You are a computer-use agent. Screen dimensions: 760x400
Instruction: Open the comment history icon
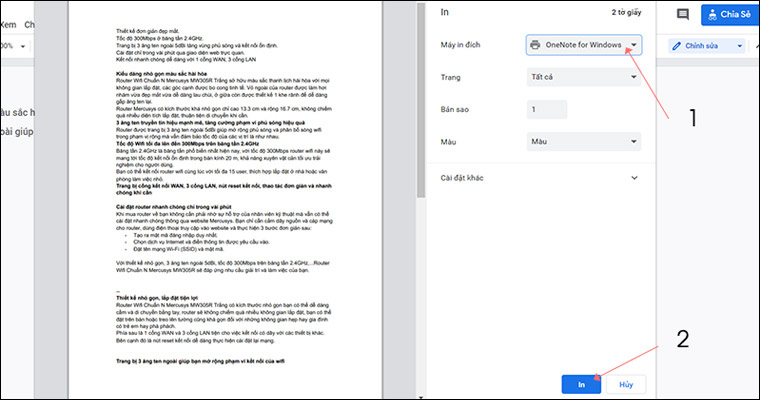[x=683, y=14]
